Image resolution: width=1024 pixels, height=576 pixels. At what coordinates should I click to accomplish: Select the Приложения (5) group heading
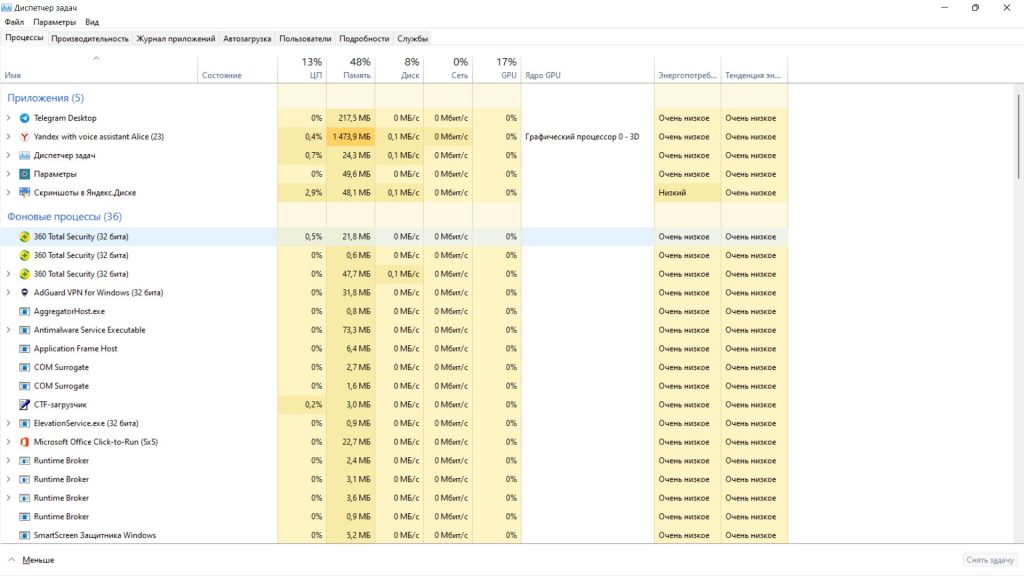pyautogui.click(x=46, y=98)
